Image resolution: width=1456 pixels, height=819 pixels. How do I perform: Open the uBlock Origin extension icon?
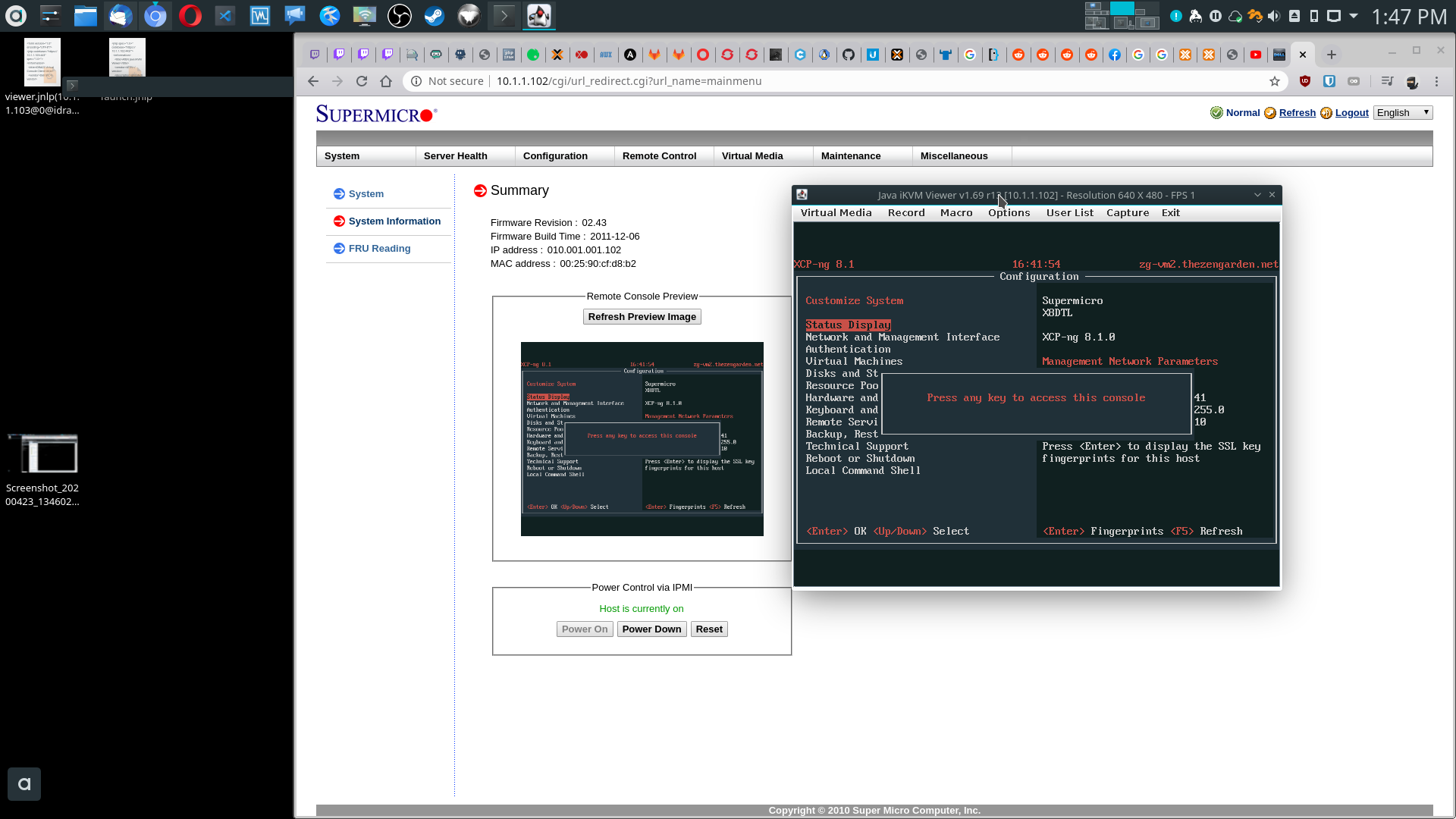coord(1305,81)
